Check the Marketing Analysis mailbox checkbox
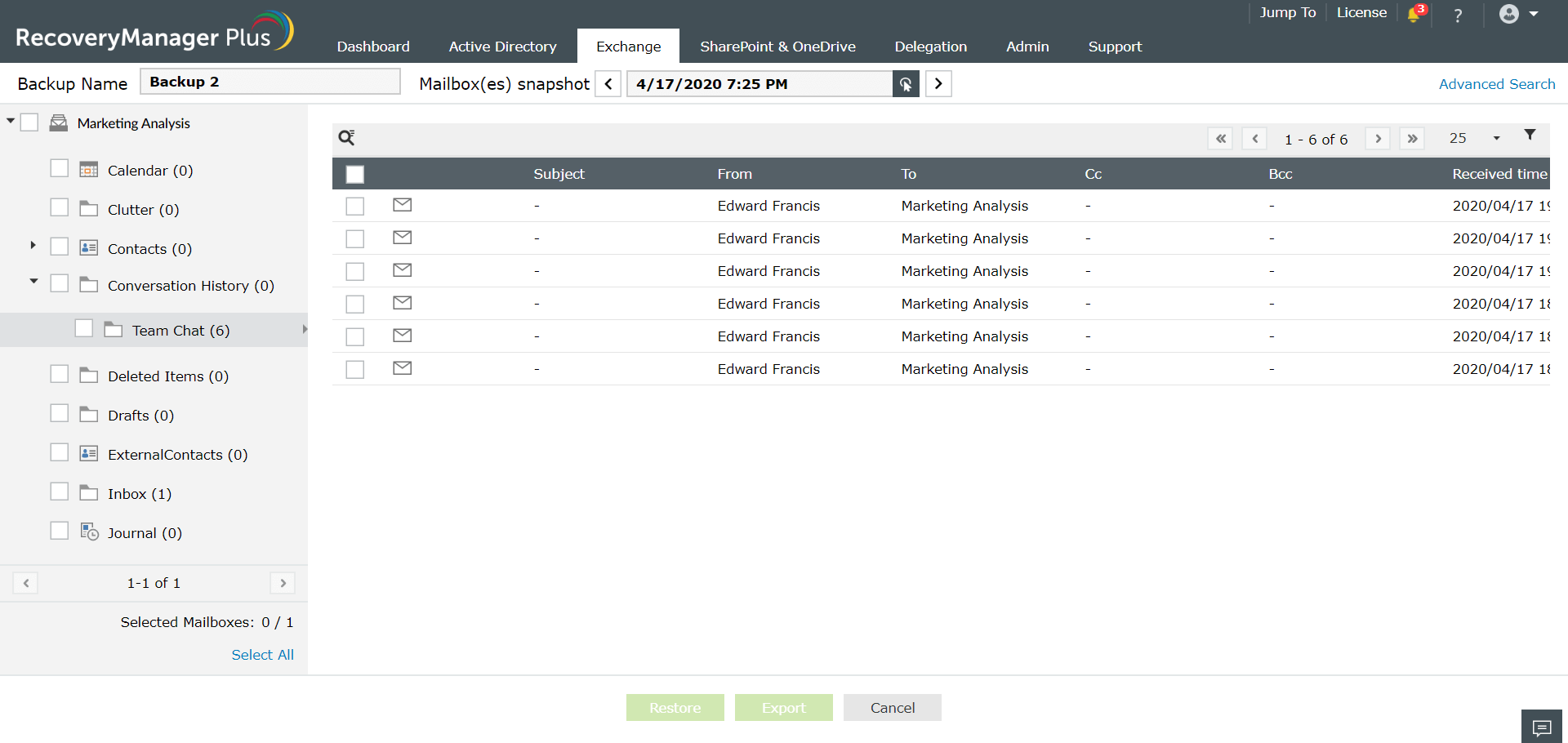This screenshot has width=1568, height=743. coord(29,122)
